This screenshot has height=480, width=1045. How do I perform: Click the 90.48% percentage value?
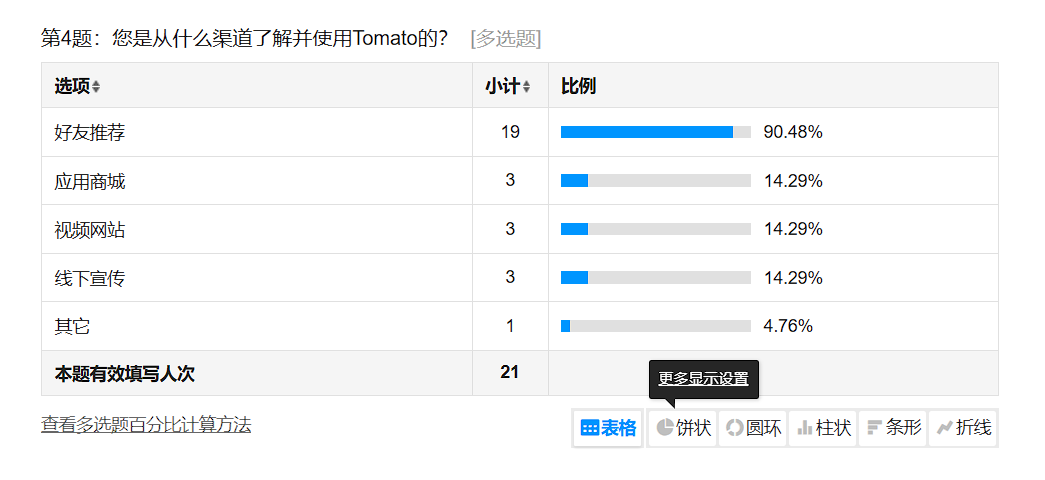[x=793, y=132]
